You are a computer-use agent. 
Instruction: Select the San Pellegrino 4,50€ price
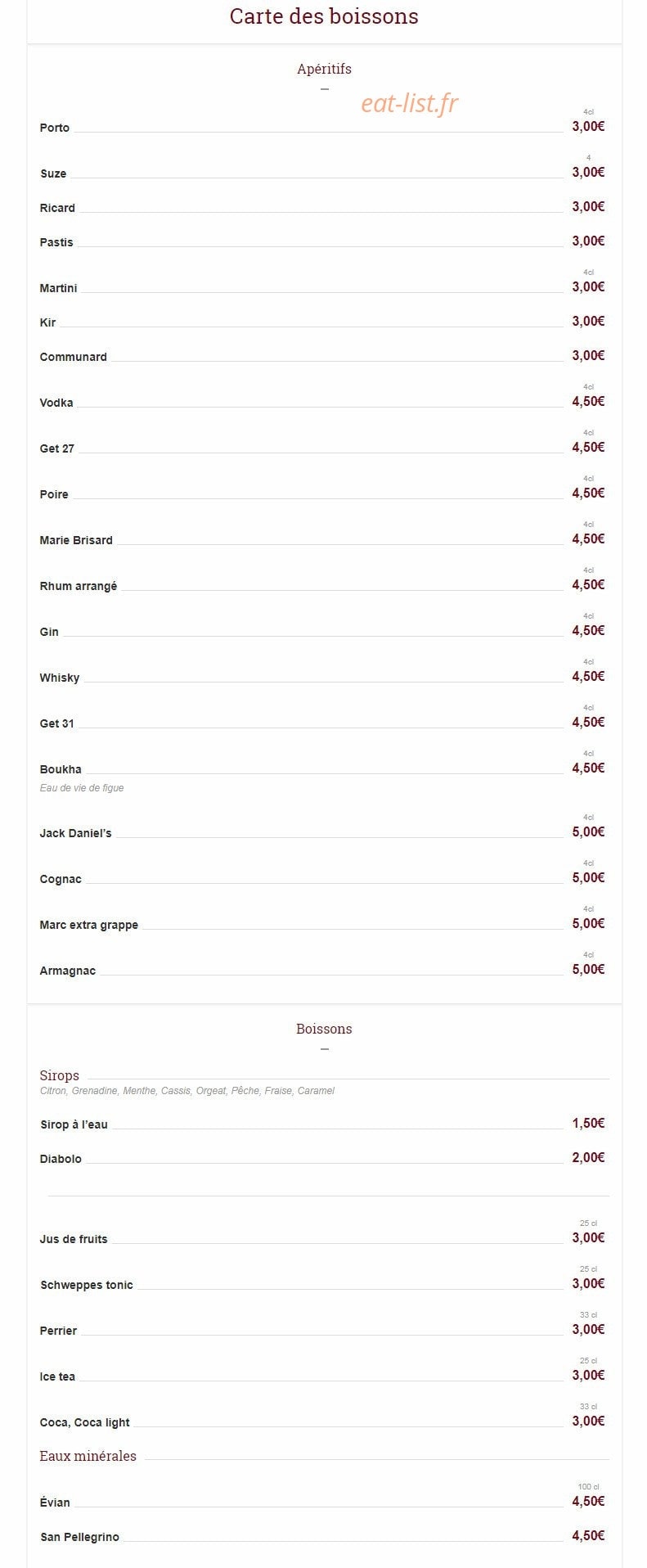click(x=588, y=1535)
